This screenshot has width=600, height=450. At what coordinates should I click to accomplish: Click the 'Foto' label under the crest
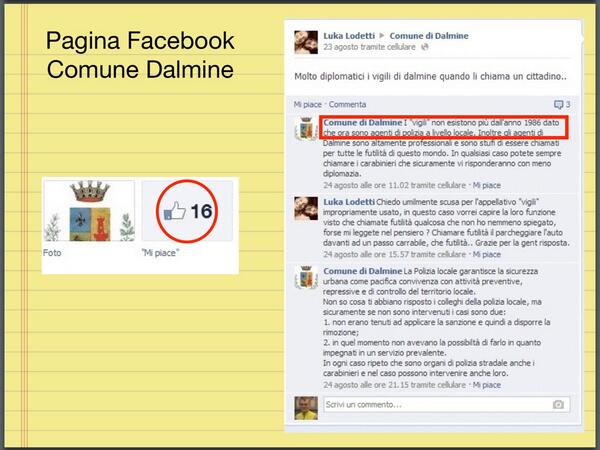click(52, 253)
